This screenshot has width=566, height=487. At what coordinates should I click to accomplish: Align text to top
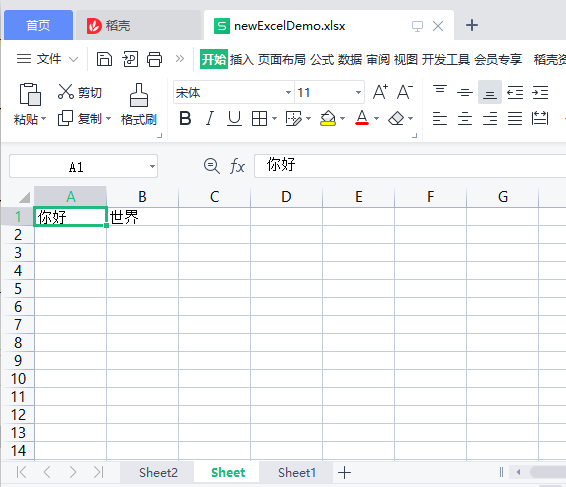[440, 89]
